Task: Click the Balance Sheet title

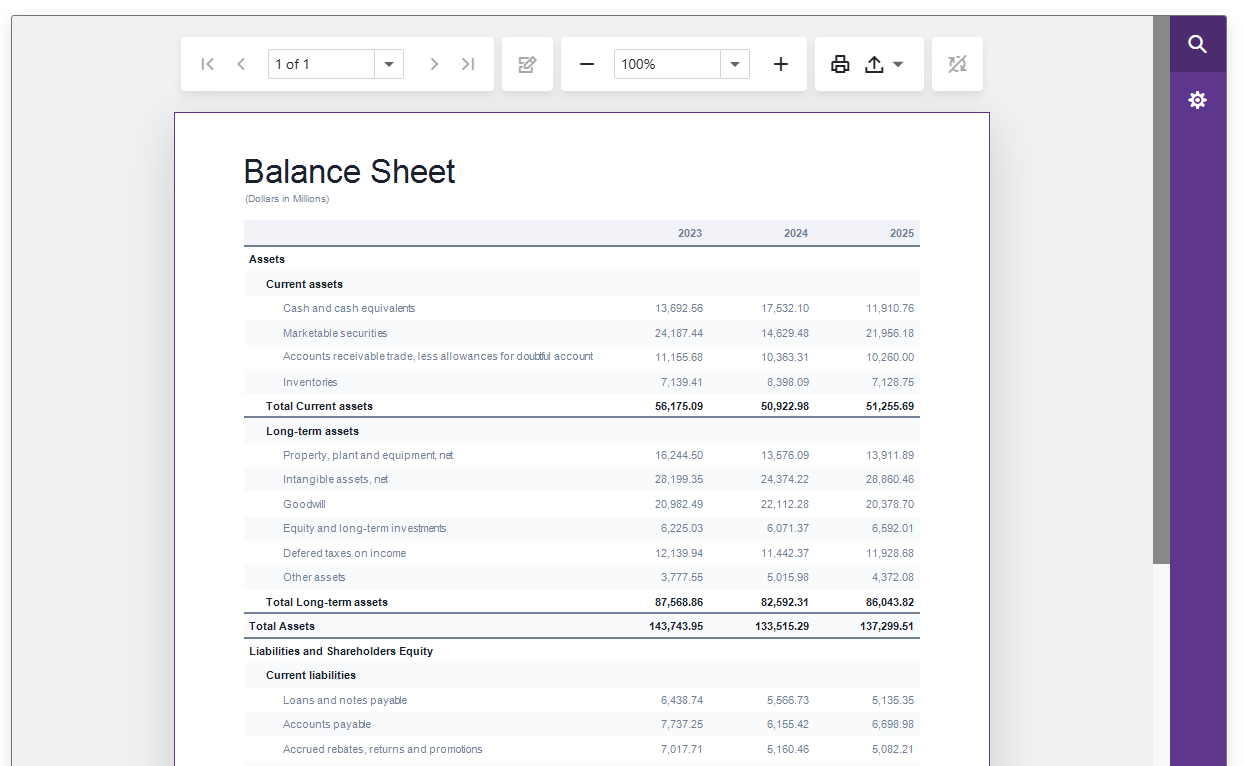Action: 349,172
